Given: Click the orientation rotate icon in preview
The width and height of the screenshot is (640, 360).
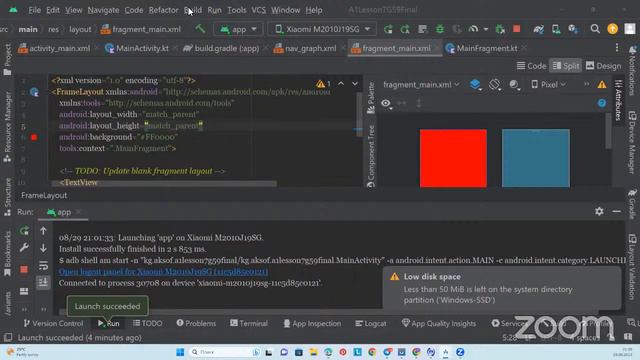Looking at the screenshot, I should coord(495,84).
